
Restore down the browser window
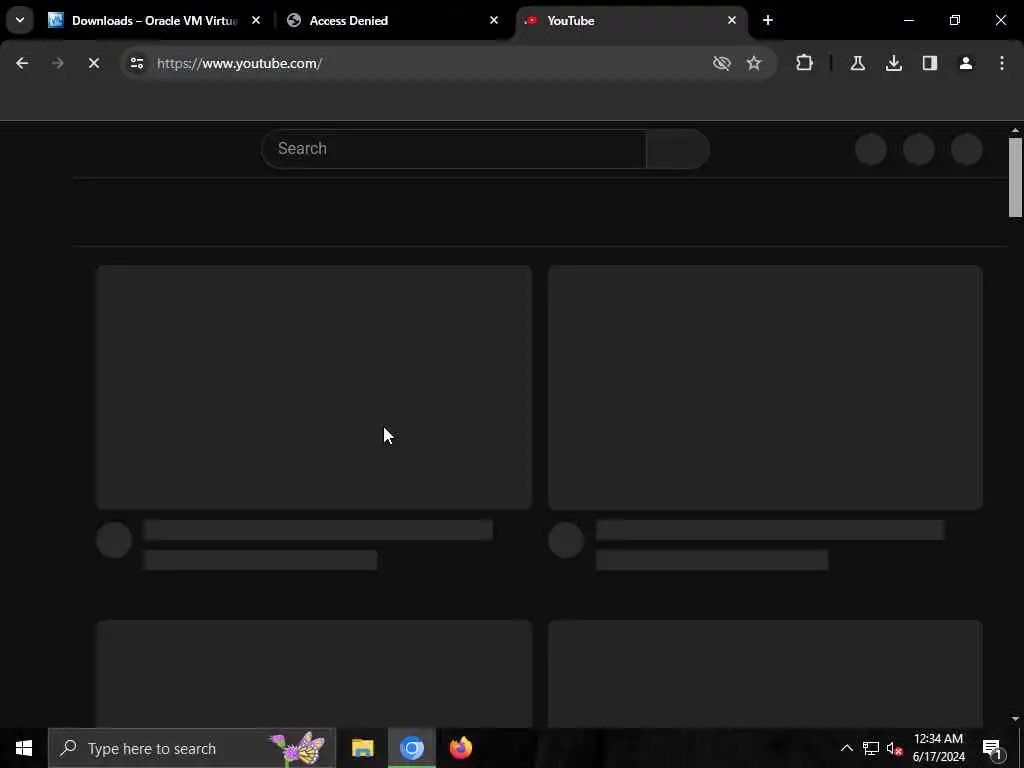click(x=955, y=20)
